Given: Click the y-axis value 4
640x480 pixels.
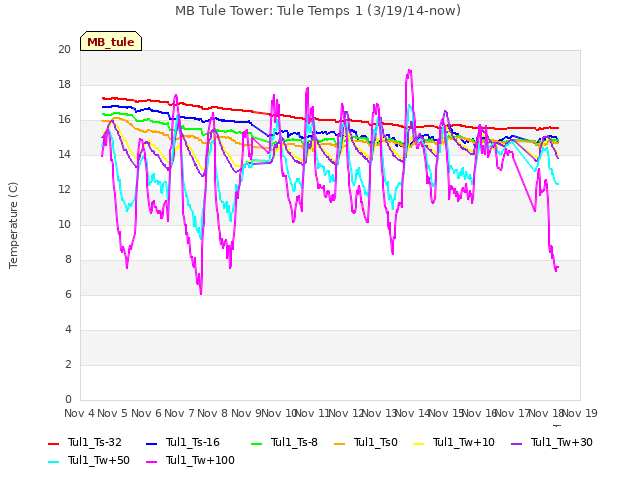Looking at the screenshot, I should (68, 329).
